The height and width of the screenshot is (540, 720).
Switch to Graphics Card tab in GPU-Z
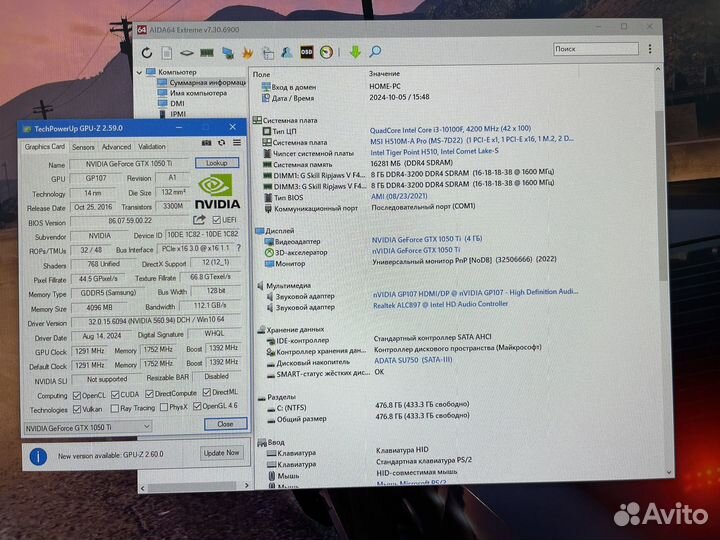tap(45, 146)
